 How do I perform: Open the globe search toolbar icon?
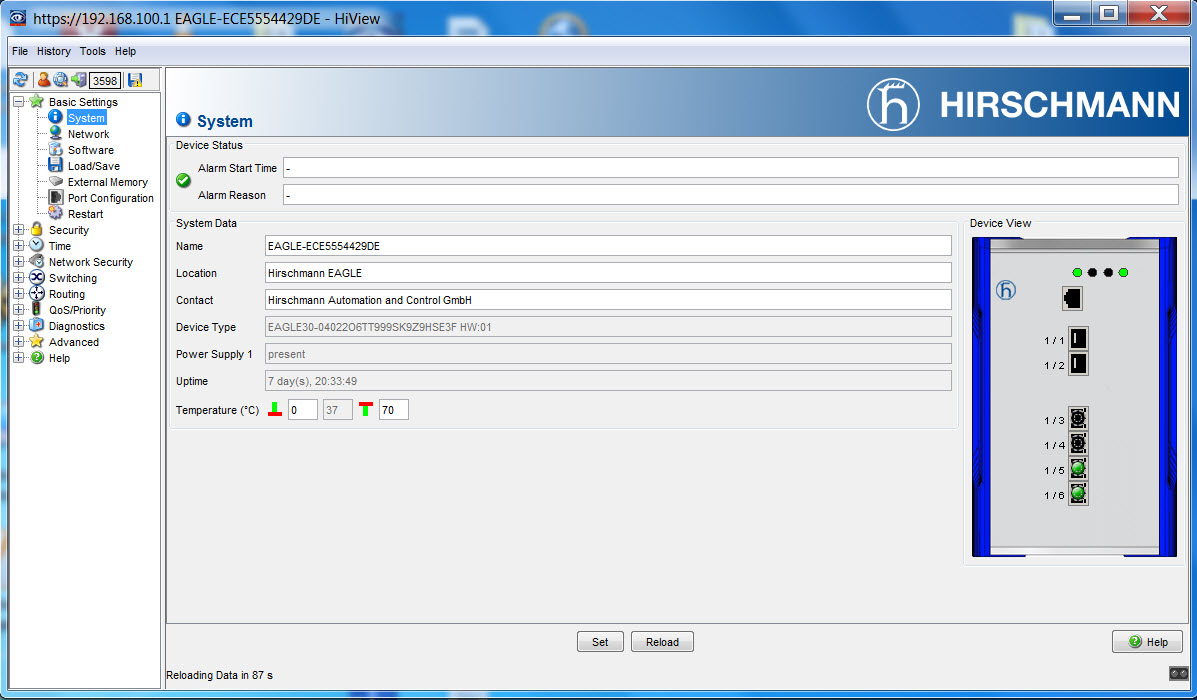click(x=61, y=80)
